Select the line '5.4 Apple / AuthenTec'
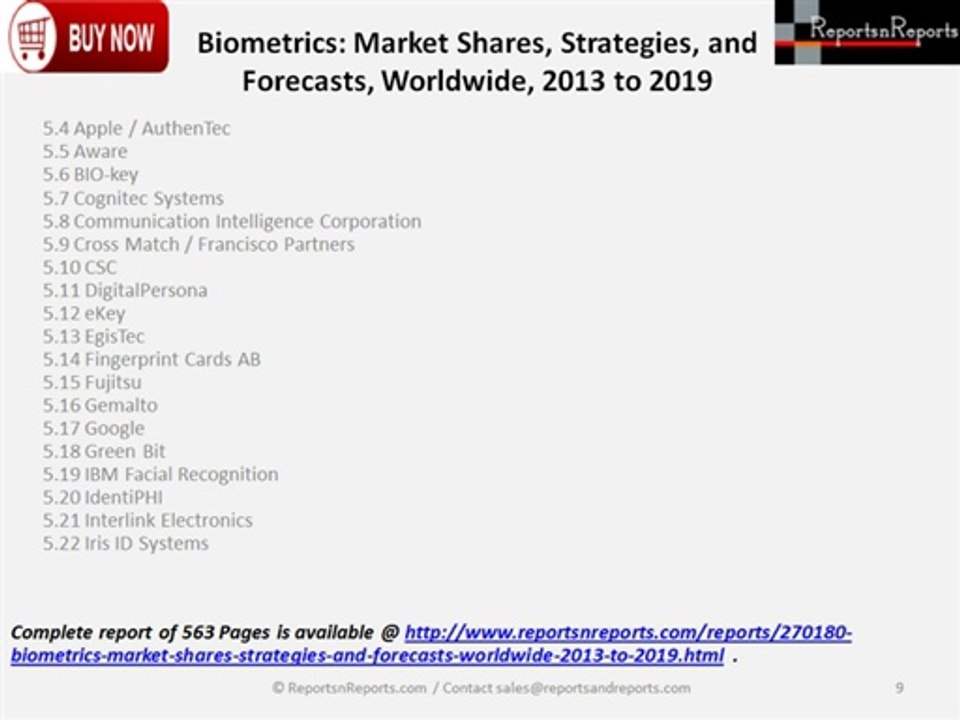The image size is (960, 720). tap(137, 129)
